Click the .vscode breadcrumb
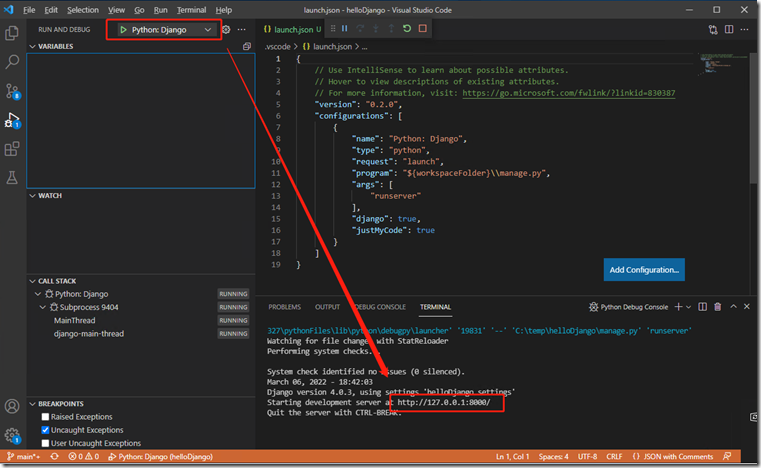The height and width of the screenshot is (468, 761). tap(278, 47)
